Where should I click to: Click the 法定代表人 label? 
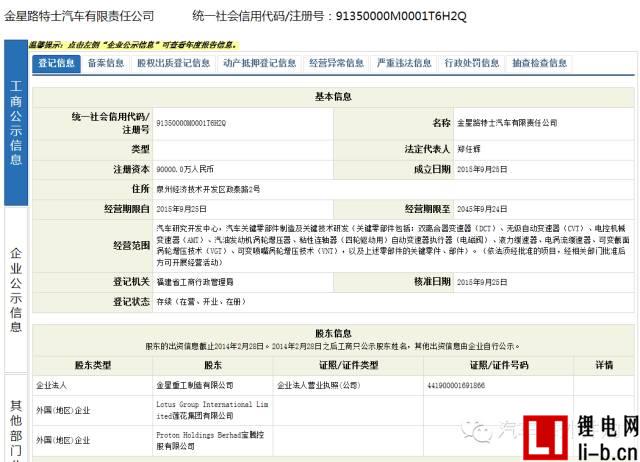coord(427,149)
